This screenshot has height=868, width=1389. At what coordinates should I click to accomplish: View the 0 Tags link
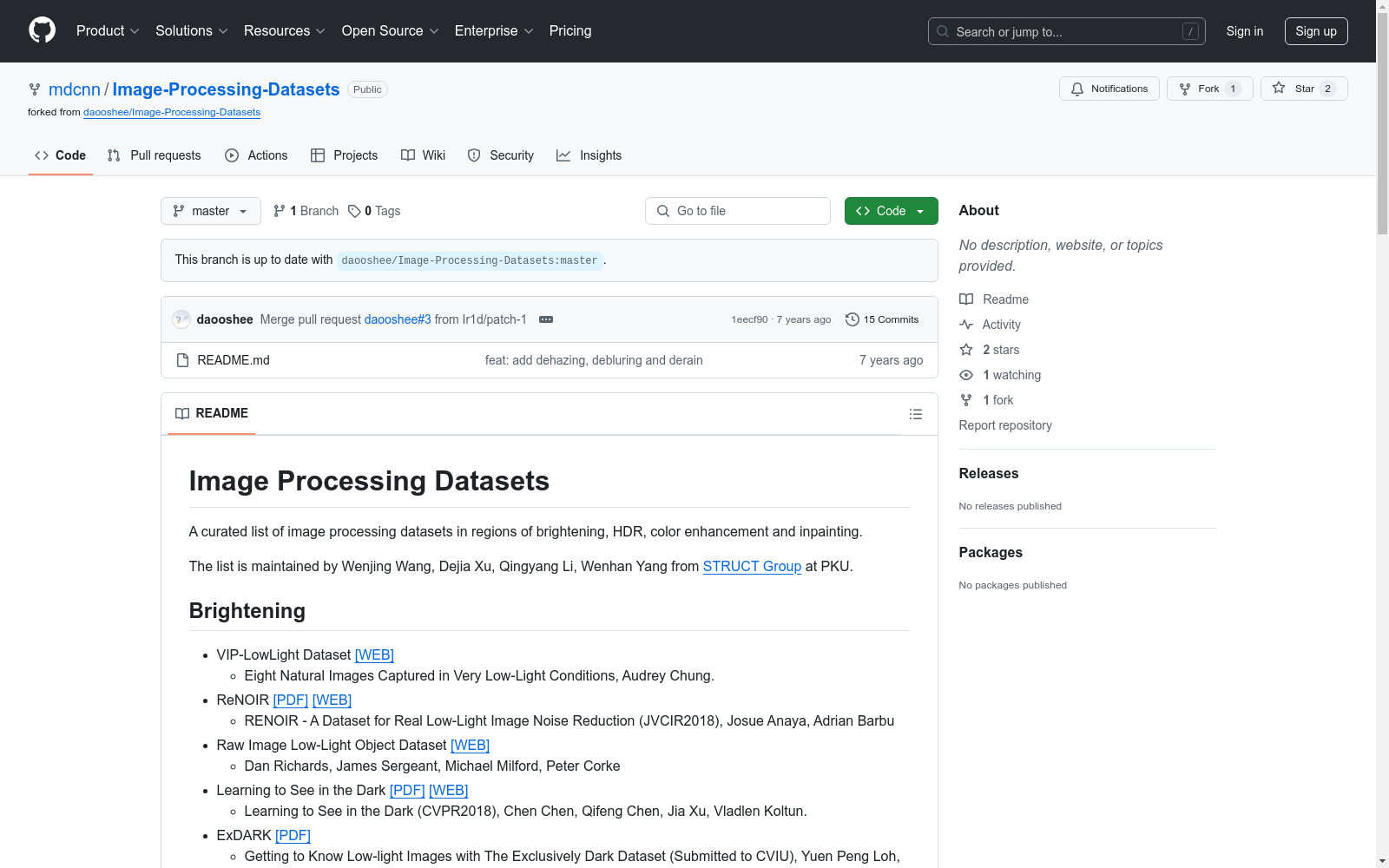[x=374, y=211]
